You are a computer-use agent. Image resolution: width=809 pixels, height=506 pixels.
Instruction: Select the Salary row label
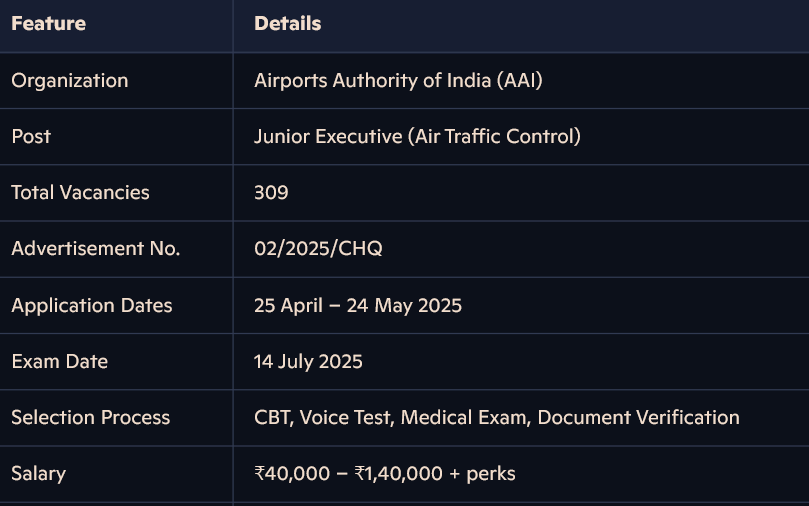(38, 473)
